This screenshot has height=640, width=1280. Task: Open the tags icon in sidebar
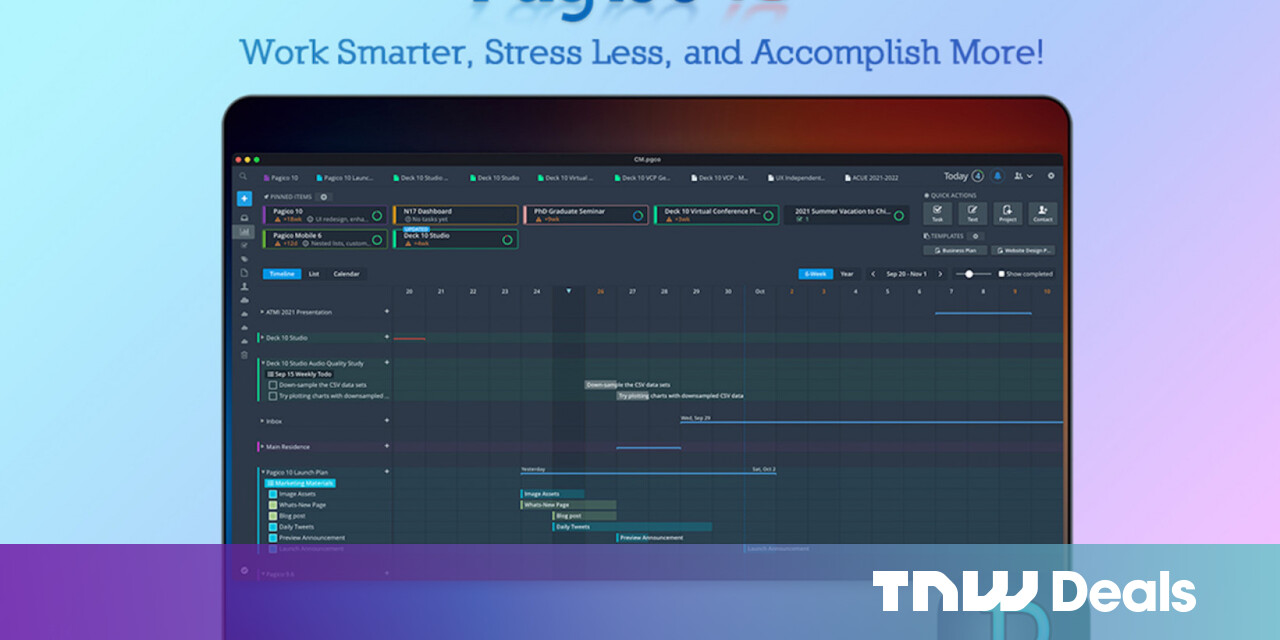(244, 258)
